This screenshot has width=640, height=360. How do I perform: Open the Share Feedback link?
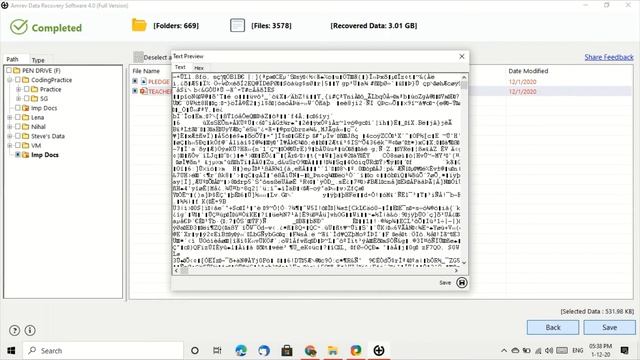(609, 57)
